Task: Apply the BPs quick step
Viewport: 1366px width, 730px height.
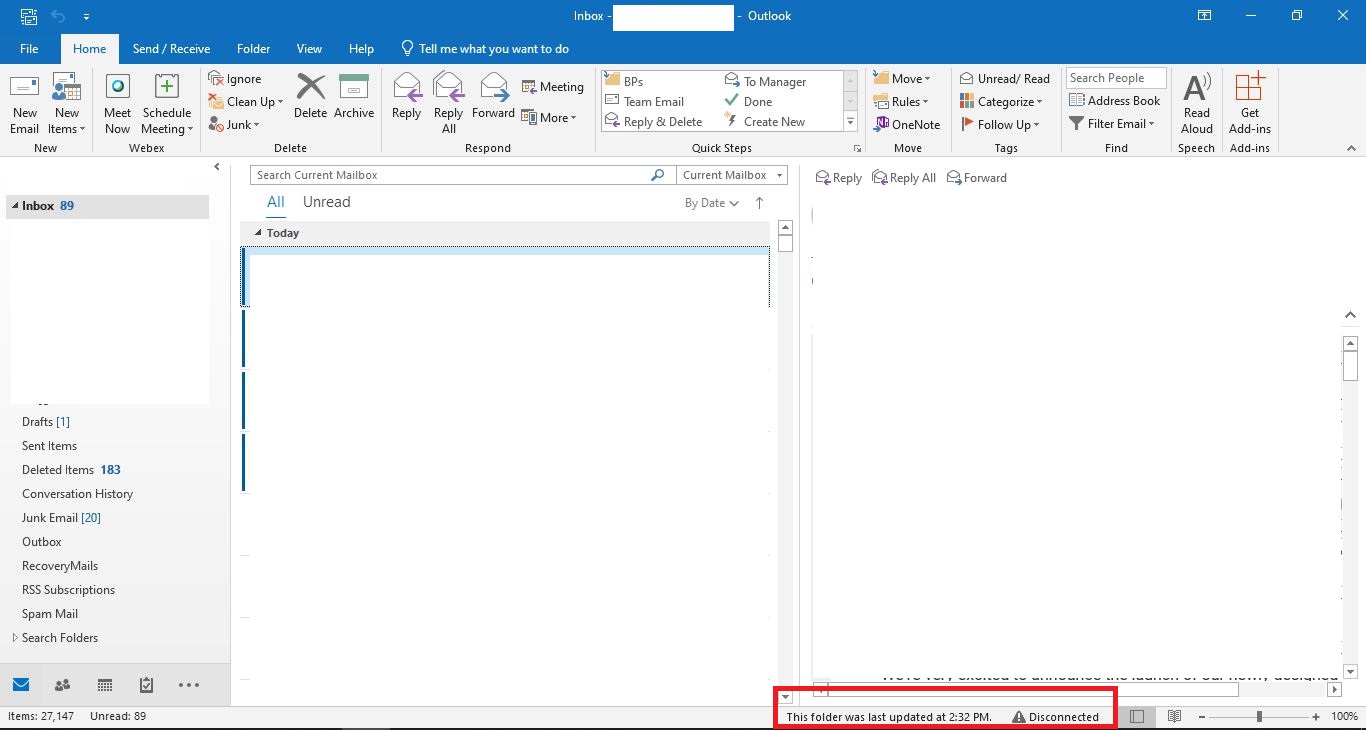Action: [x=625, y=82]
